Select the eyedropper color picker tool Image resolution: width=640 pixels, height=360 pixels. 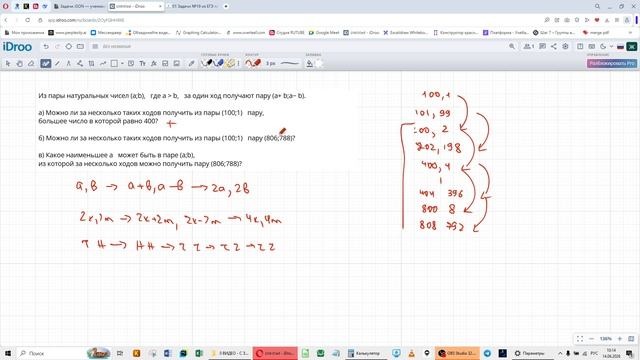pyautogui.click(x=191, y=63)
